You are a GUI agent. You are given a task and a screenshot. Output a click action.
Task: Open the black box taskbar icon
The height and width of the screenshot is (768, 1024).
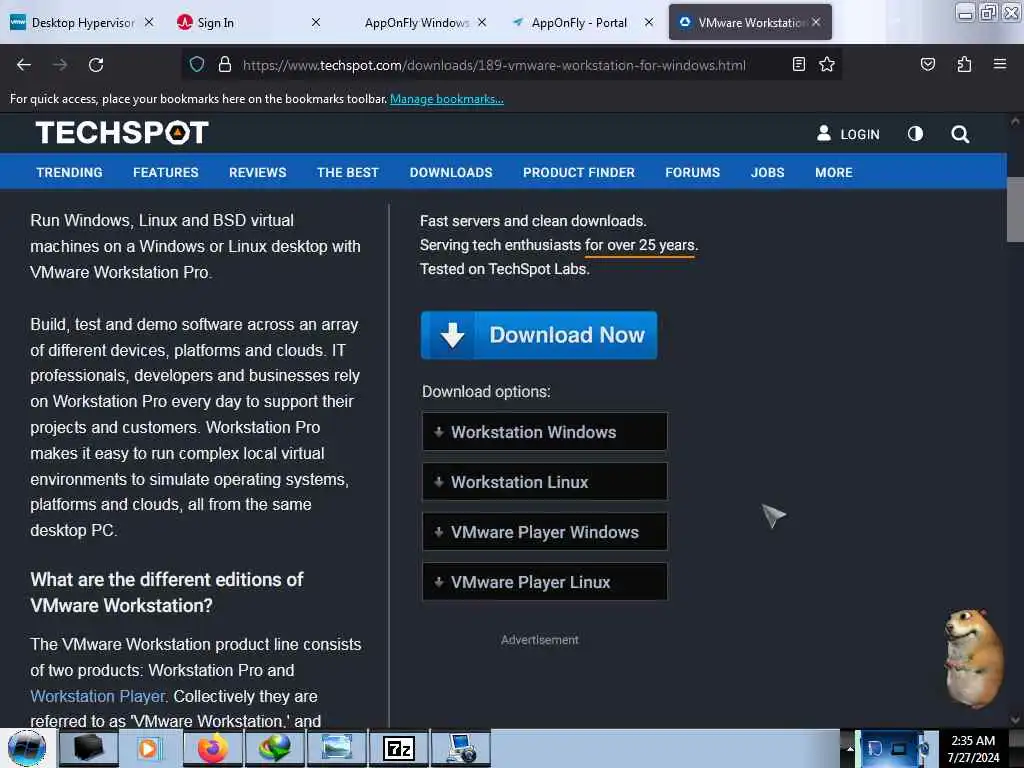click(x=88, y=748)
